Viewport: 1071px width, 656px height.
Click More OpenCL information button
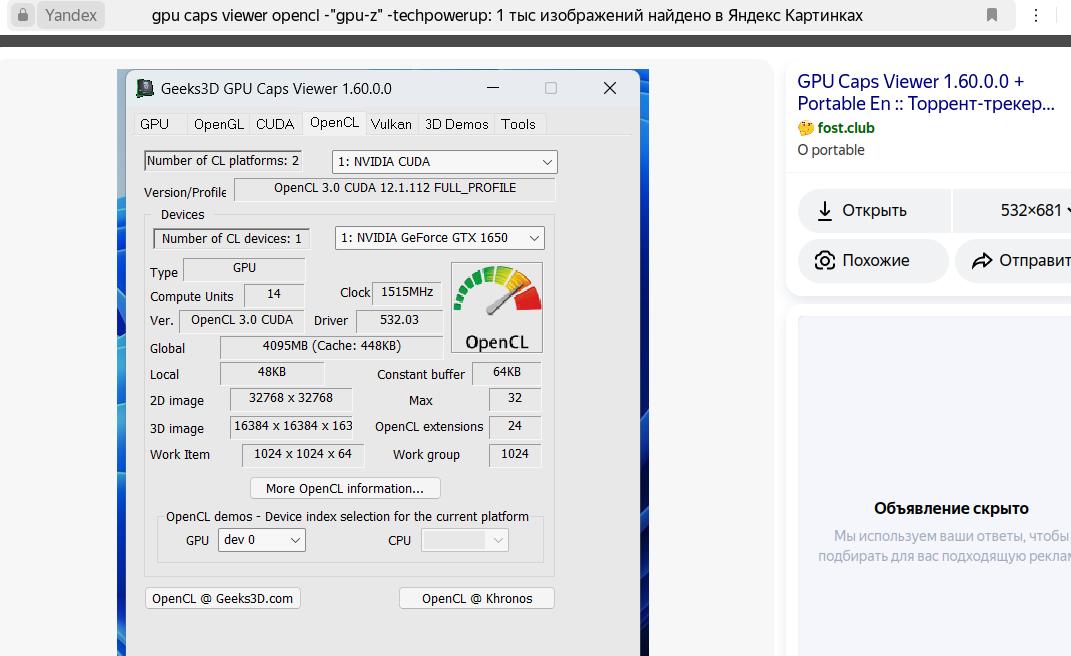345,489
